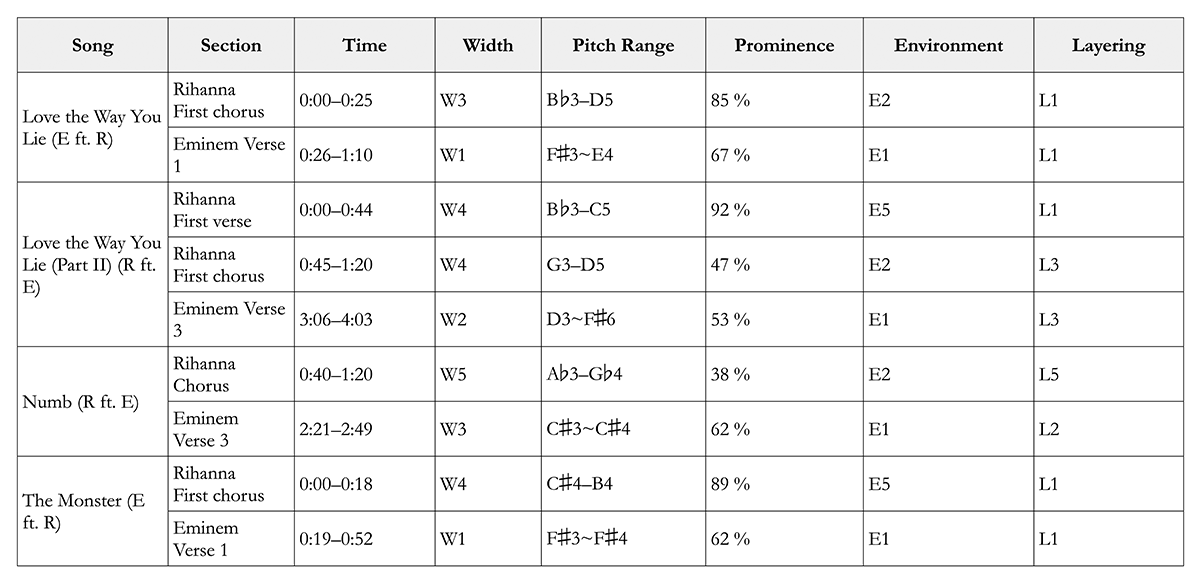The image size is (1200, 585).
Task: Click The Monster (E ft. R) cell
Action: pos(92,512)
